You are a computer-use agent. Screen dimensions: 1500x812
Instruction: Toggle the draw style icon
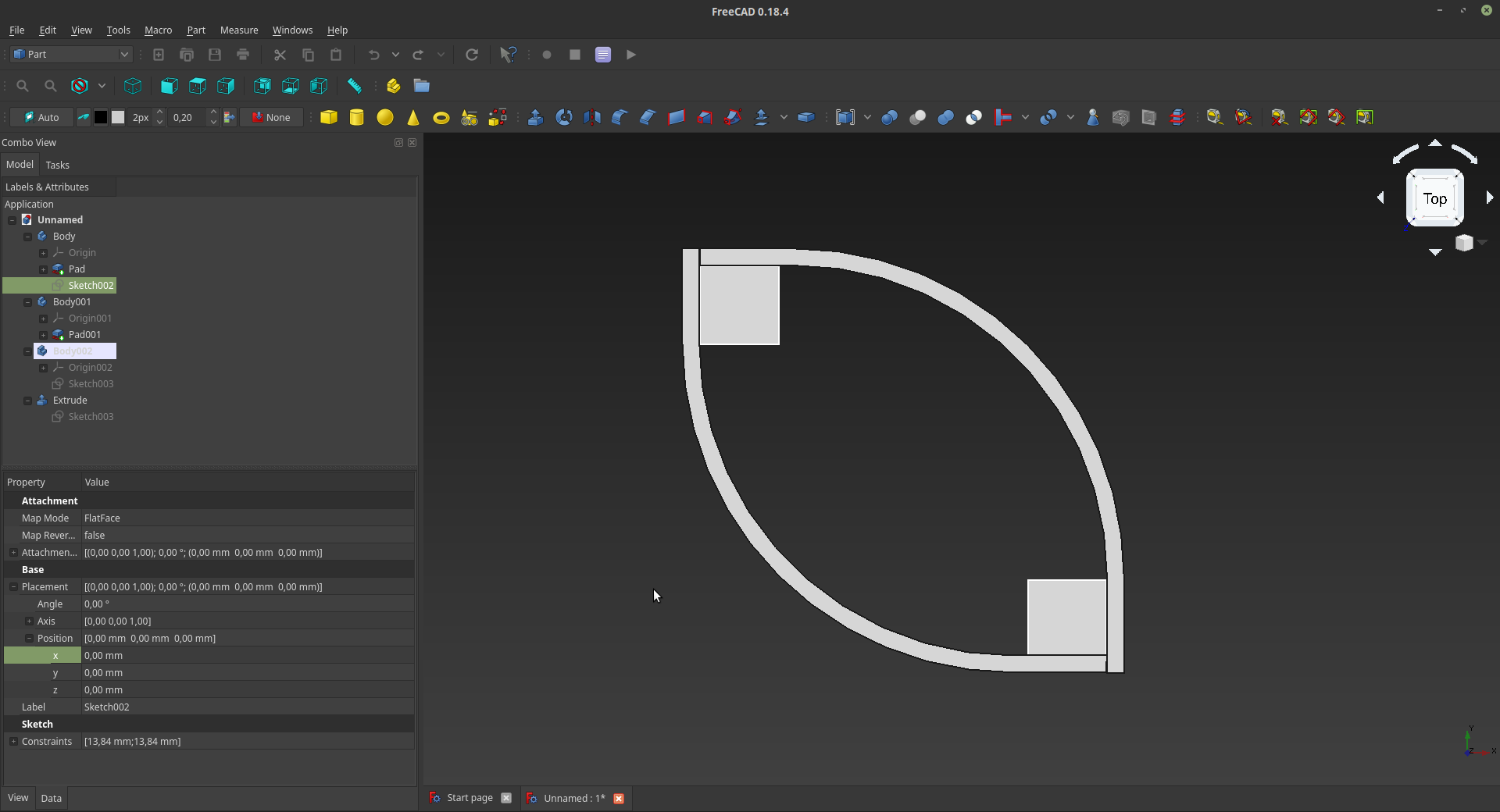80,86
